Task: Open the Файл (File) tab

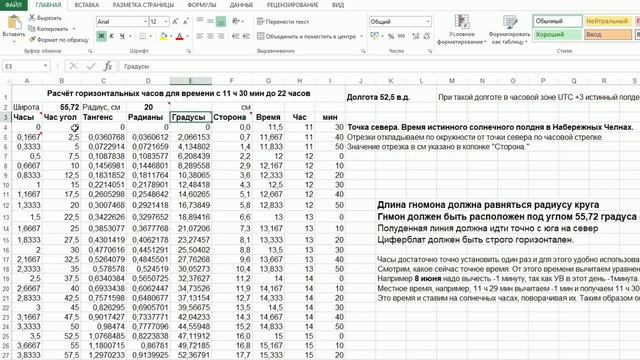Action: tap(13, 5)
